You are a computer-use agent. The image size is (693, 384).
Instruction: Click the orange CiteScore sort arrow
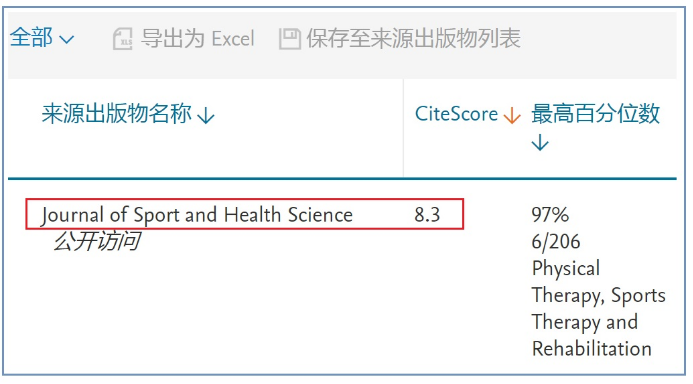pyautogui.click(x=512, y=115)
